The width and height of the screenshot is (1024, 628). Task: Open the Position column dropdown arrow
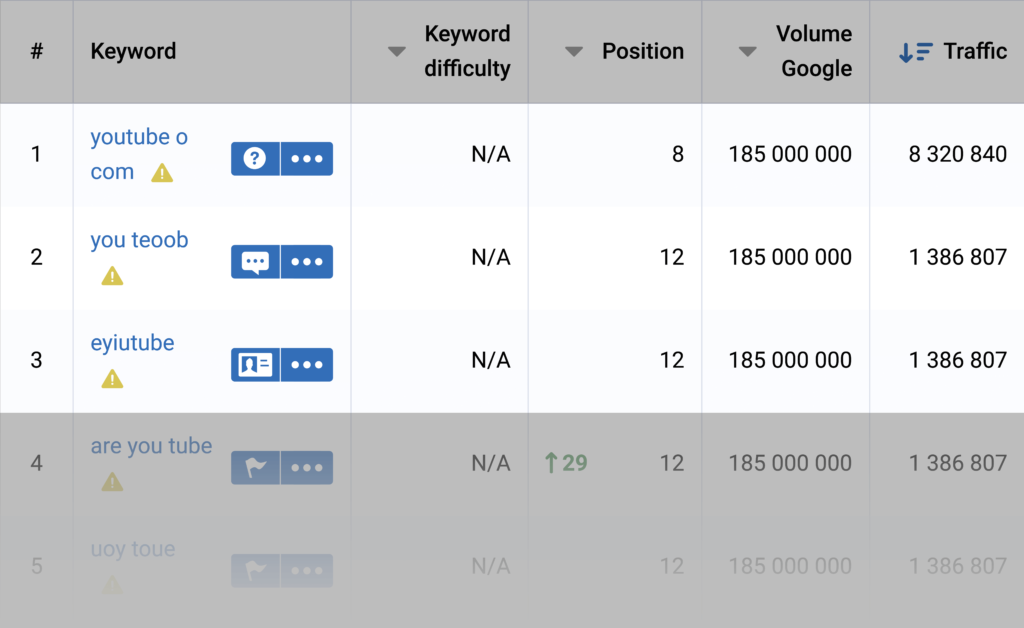tap(573, 52)
